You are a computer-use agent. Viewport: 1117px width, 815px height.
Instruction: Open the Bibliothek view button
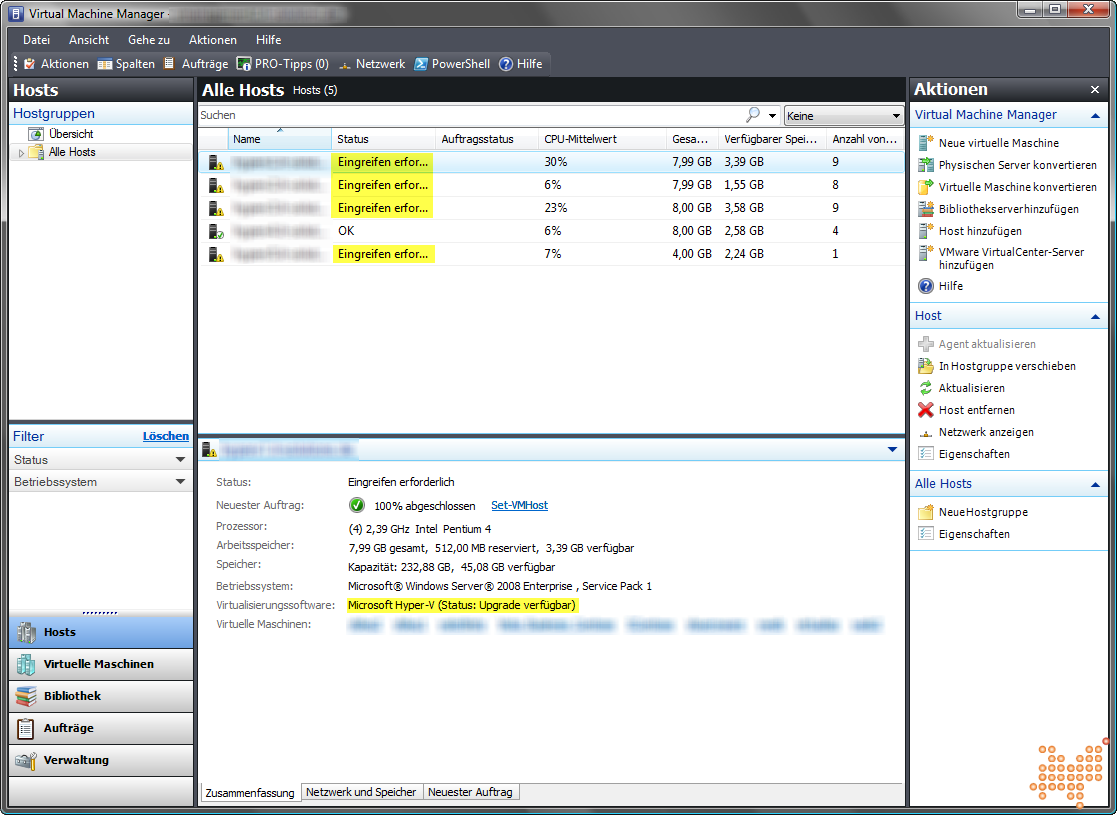click(x=100, y=696)
